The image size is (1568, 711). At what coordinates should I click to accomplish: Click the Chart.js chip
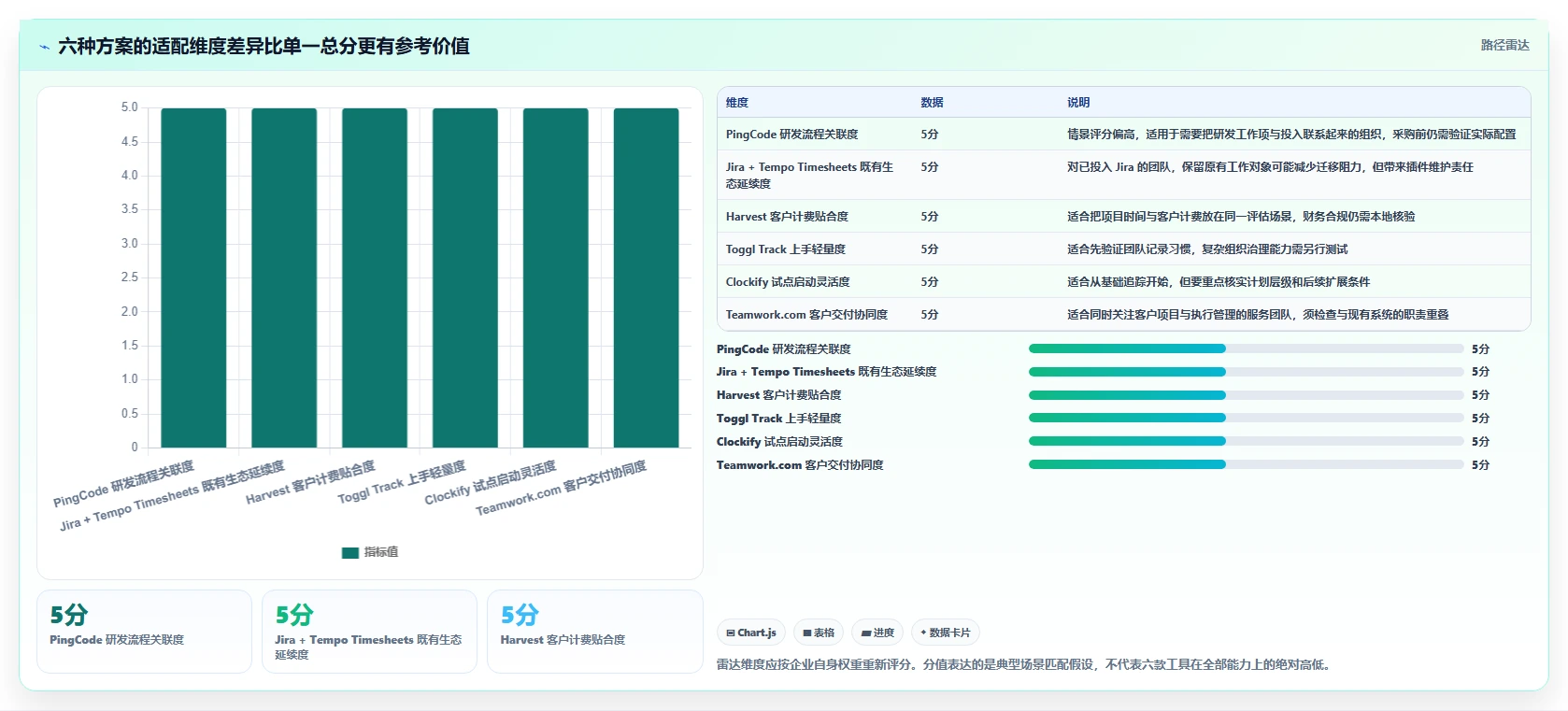[x=751, y=633]
